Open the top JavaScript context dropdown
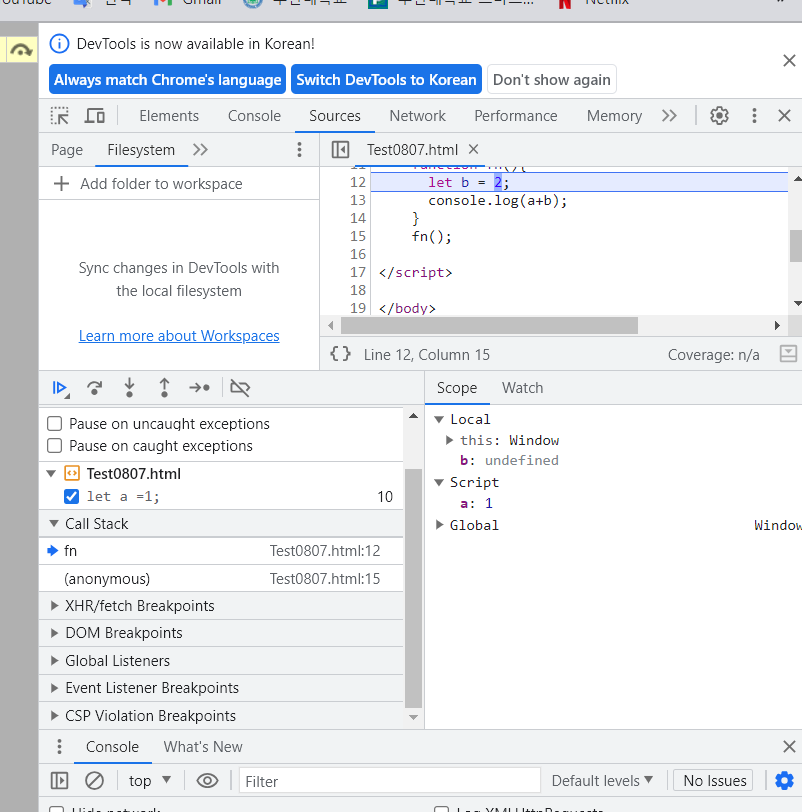802x812 pixels. 150,780
